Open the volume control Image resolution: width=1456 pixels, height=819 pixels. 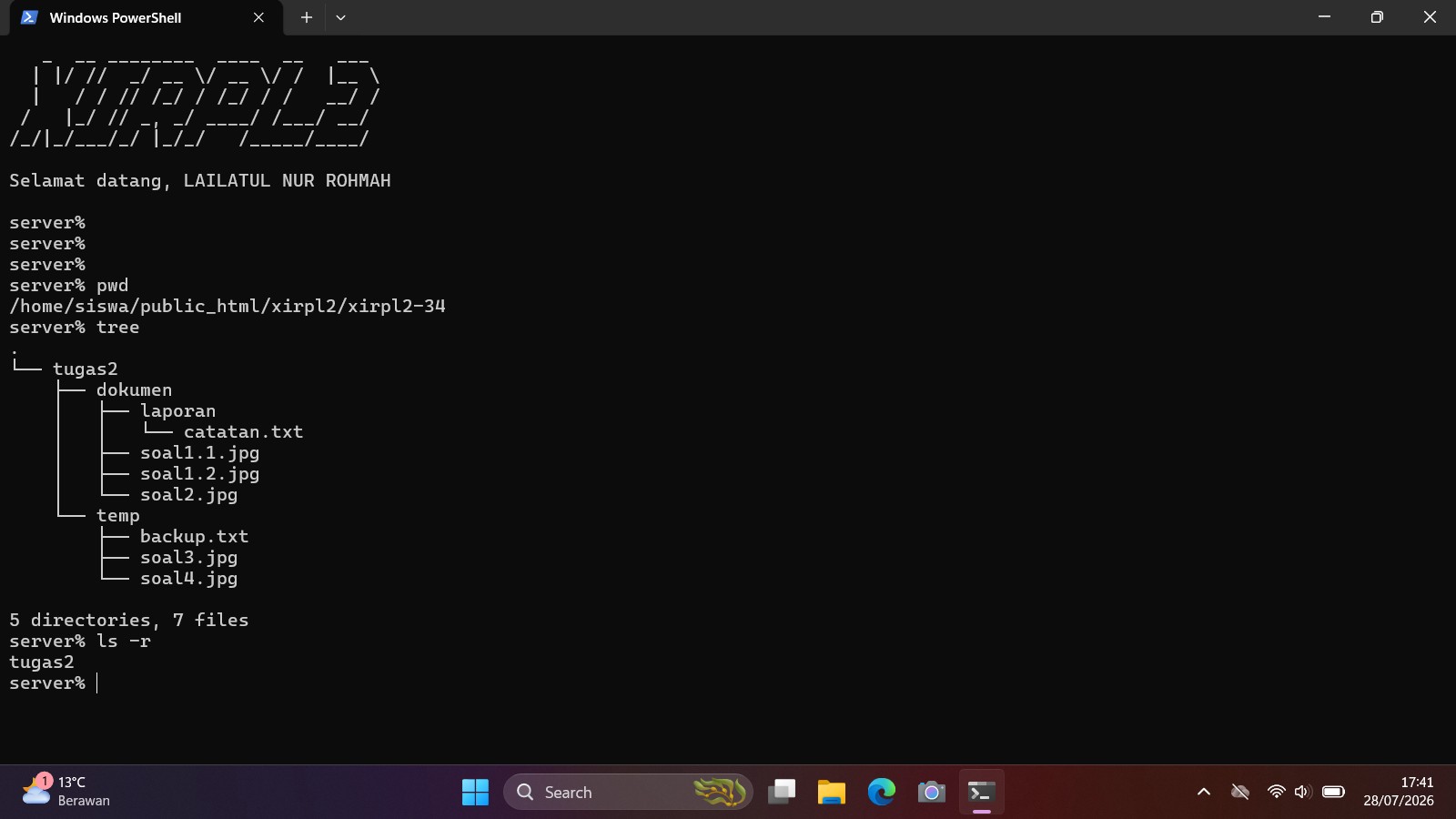pos(1302,792)
